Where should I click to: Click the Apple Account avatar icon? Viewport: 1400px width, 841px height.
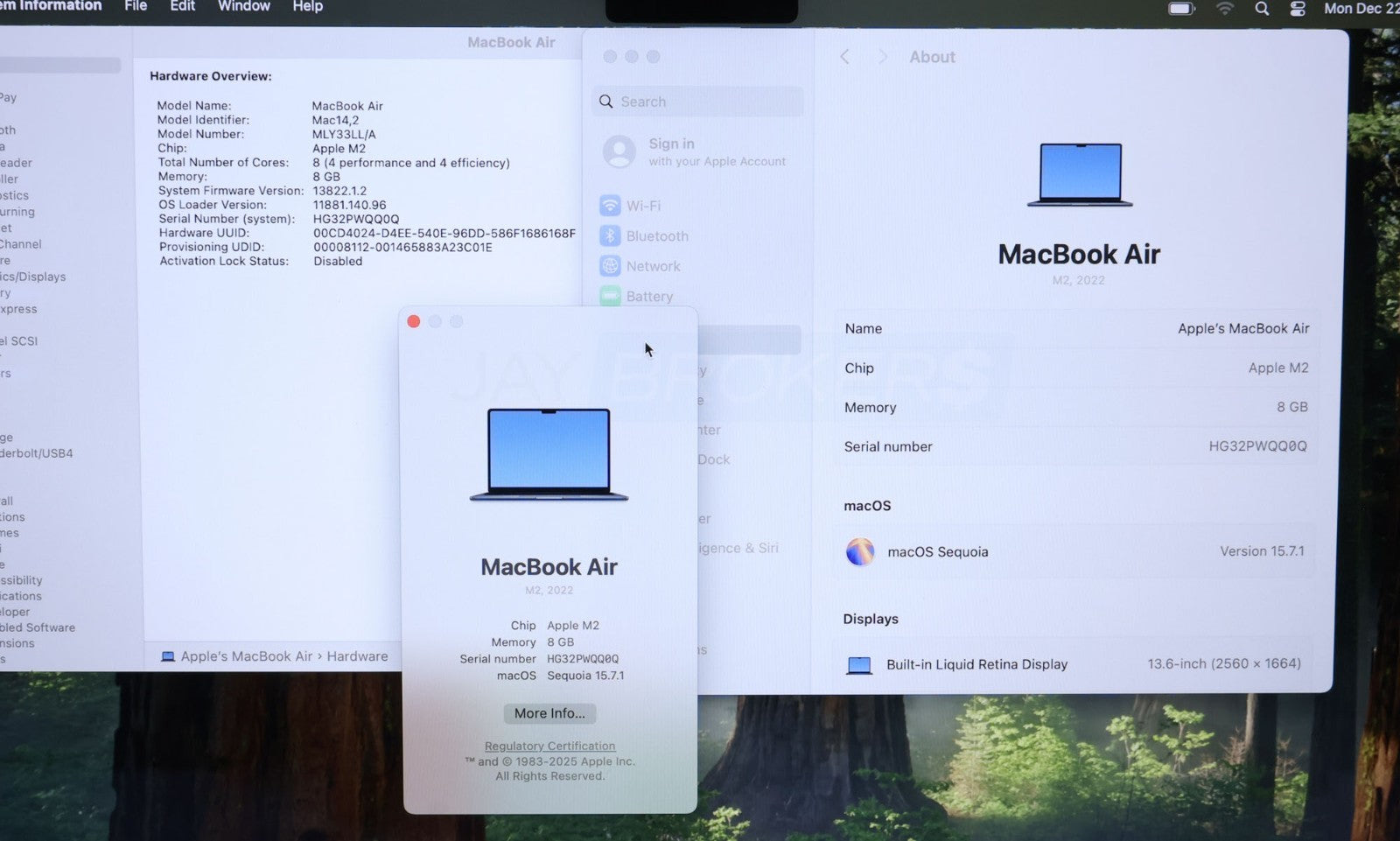(619, 151)
